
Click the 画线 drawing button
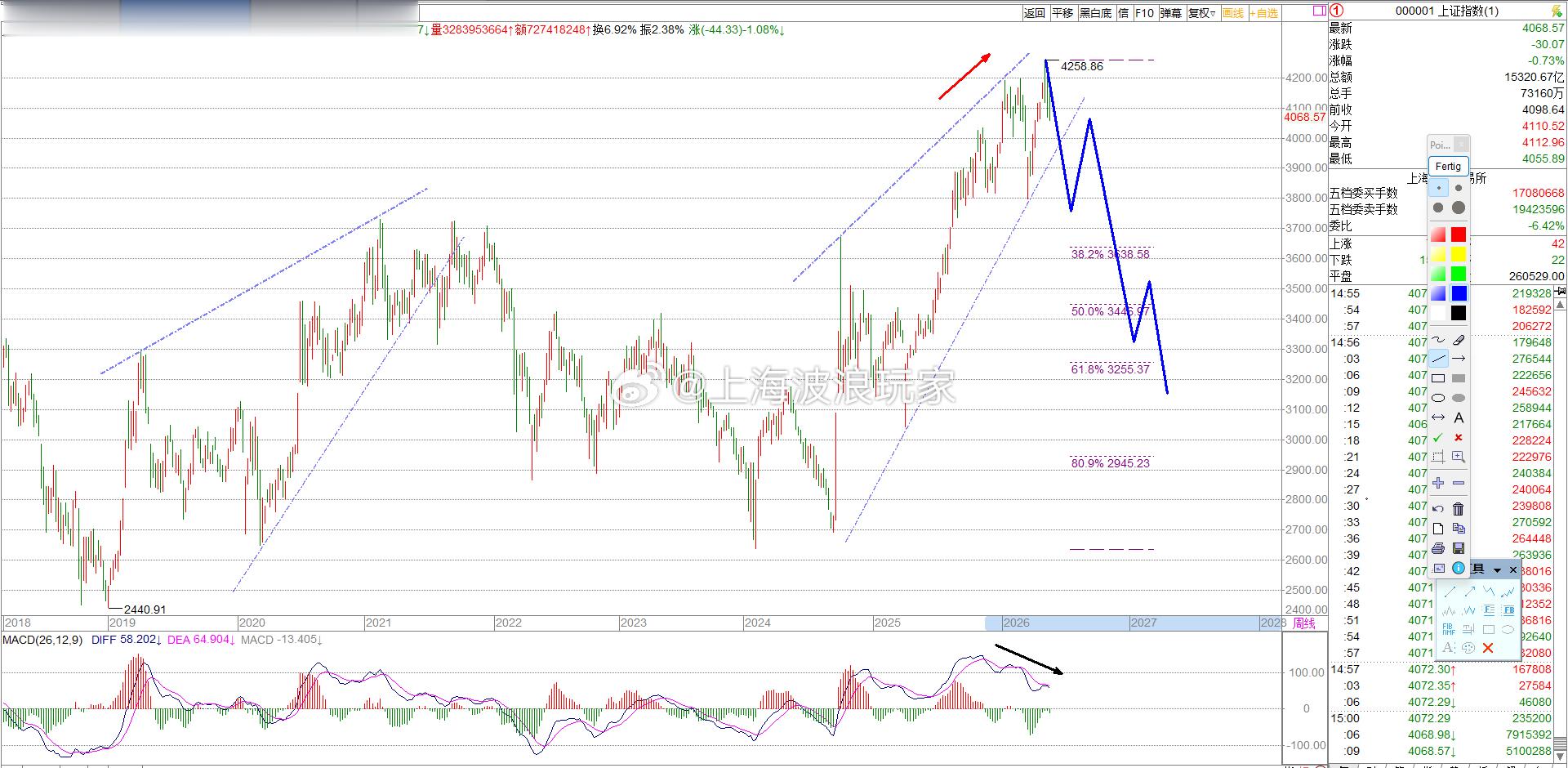[x=1233, y=13]
